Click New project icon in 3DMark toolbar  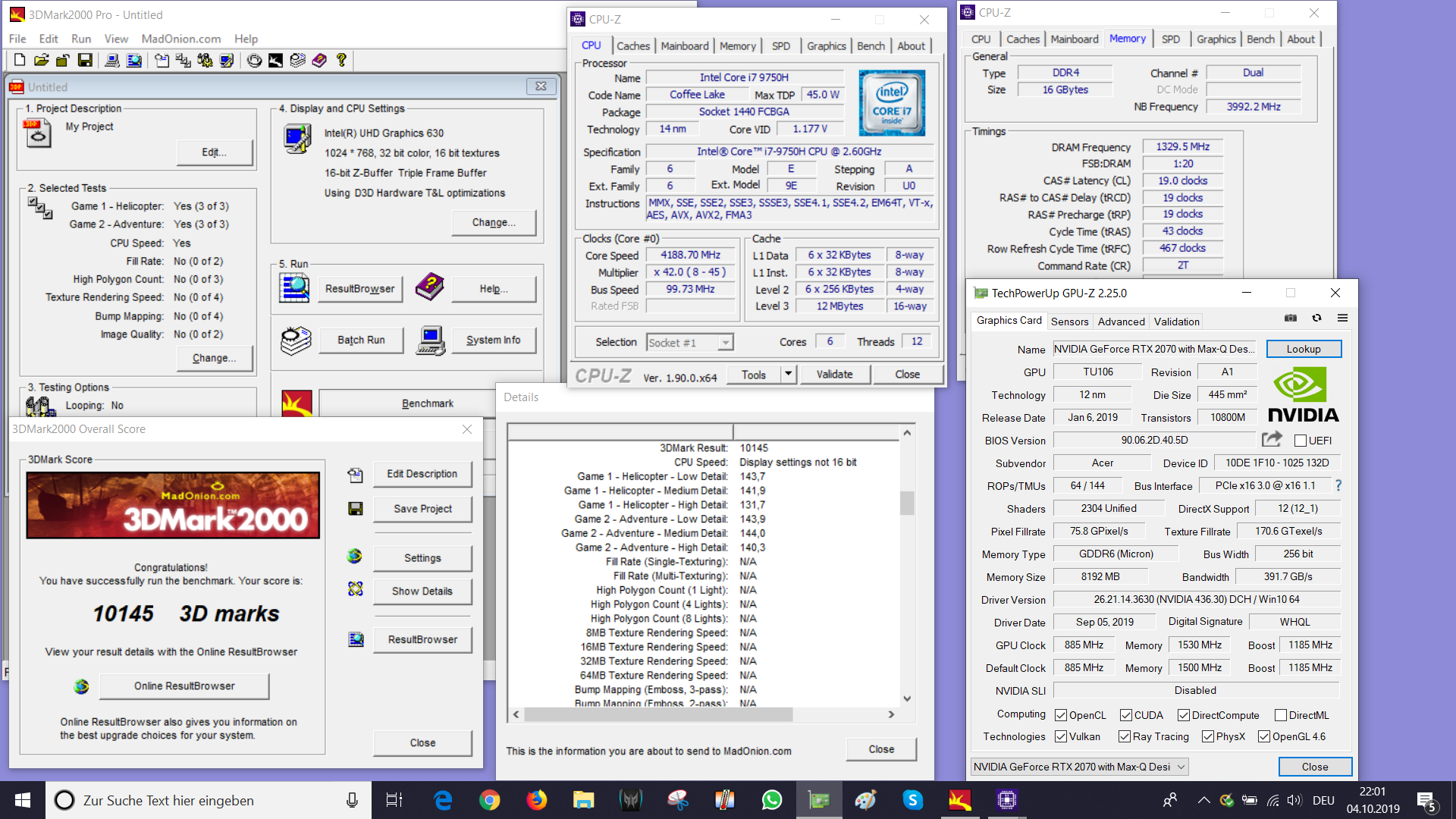pyautogui.click(x=20, y=60)
